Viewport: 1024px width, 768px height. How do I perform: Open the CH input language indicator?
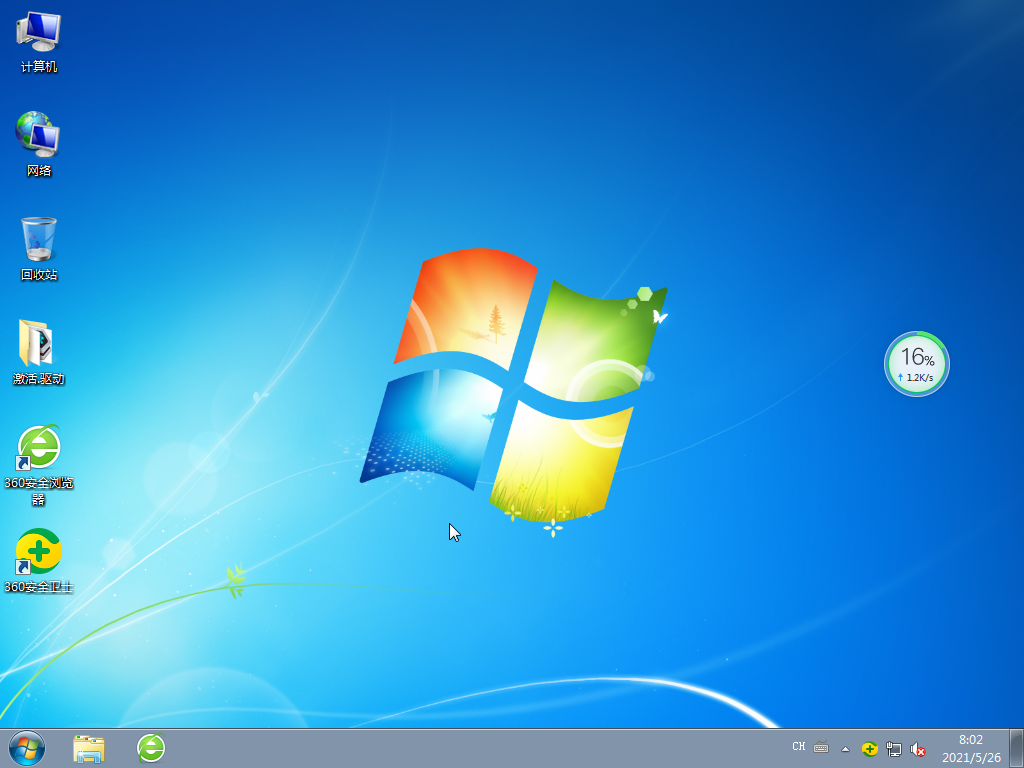pos(798,747)
